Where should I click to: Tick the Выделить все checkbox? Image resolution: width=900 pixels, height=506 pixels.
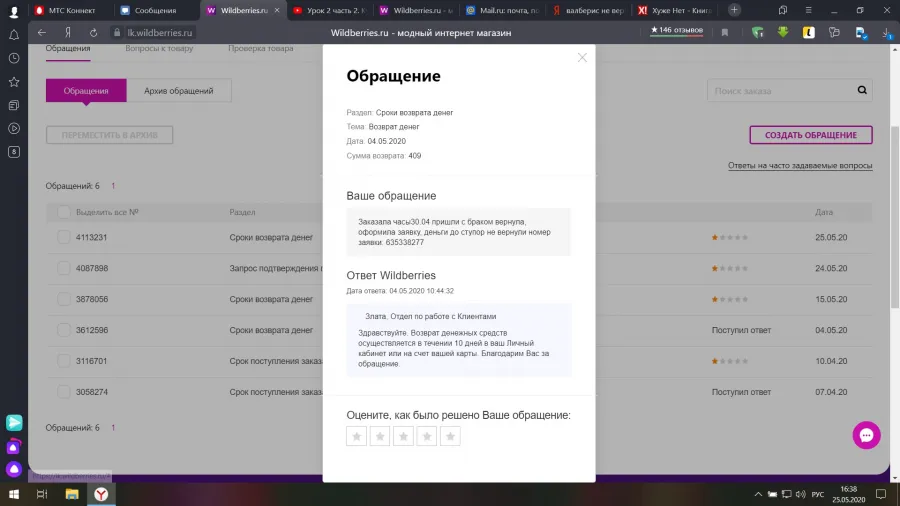coord(64,212)
